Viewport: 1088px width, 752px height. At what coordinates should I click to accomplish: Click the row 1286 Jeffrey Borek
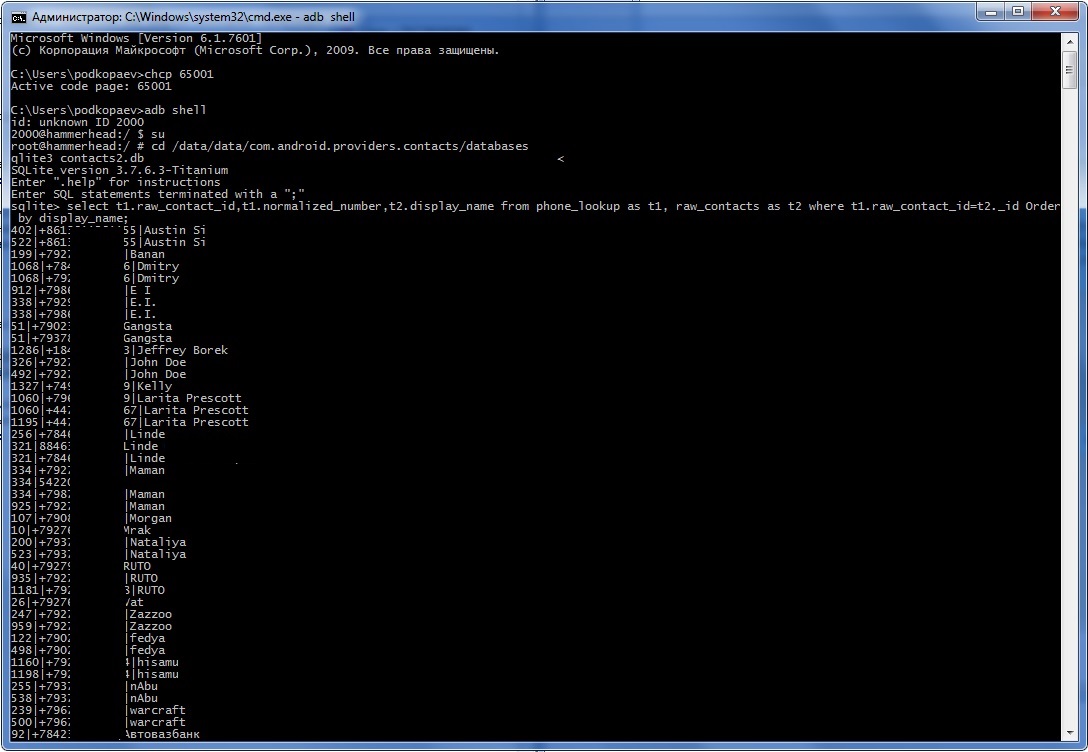[x=119, y=350]
